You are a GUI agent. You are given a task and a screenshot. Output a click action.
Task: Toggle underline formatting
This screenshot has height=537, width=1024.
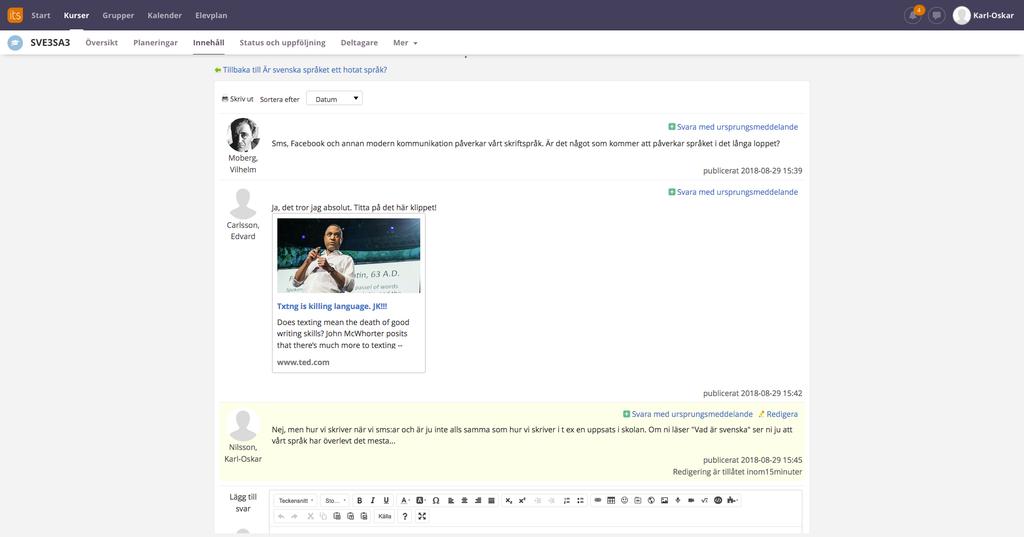(x=386, y=500)
